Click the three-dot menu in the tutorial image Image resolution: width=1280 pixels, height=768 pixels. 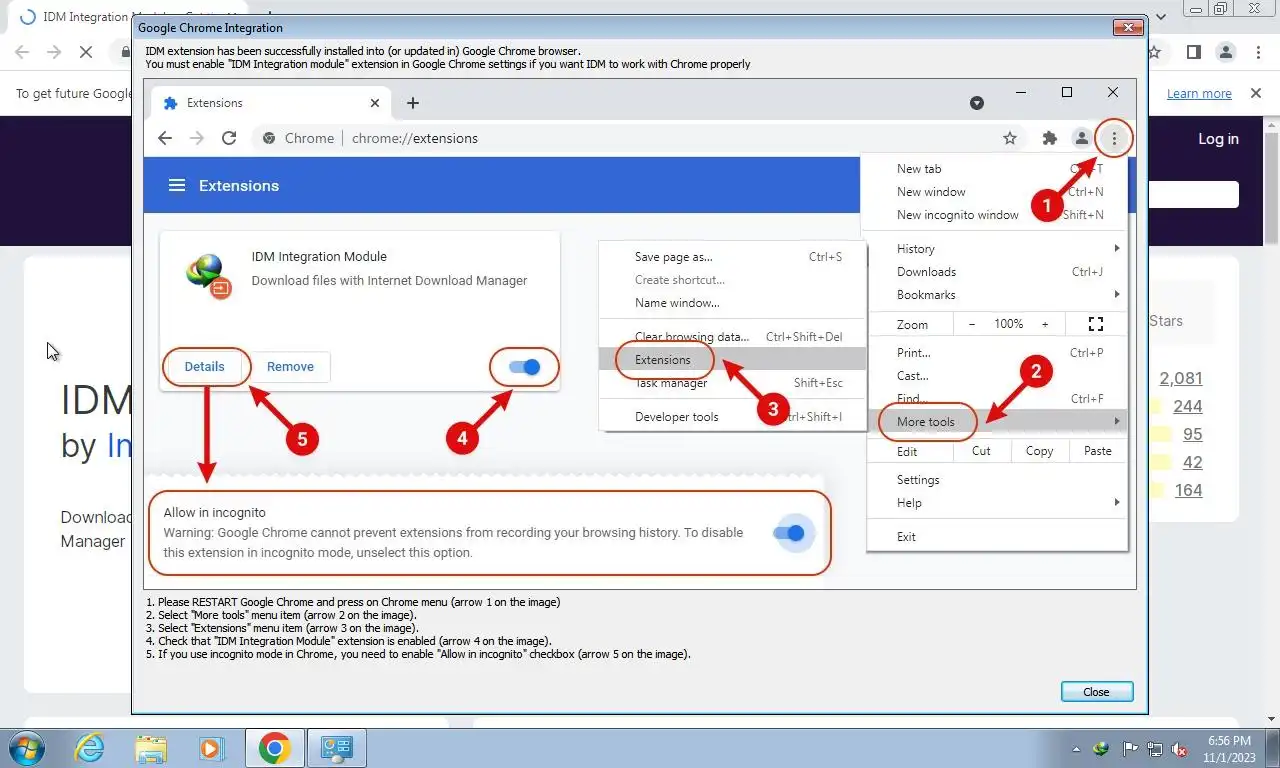click(x=1114, y=138)
